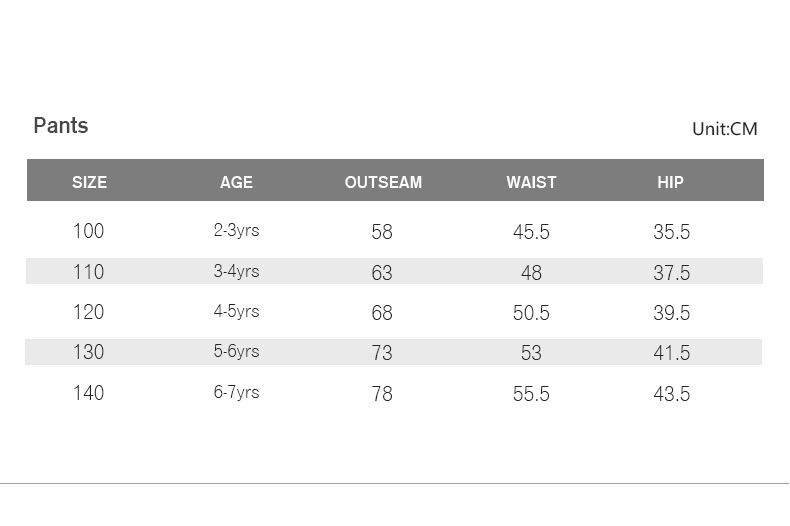This screenshot has height=526, width=790.
Task: Click the hip value 39.5
Action: point(672,313)
